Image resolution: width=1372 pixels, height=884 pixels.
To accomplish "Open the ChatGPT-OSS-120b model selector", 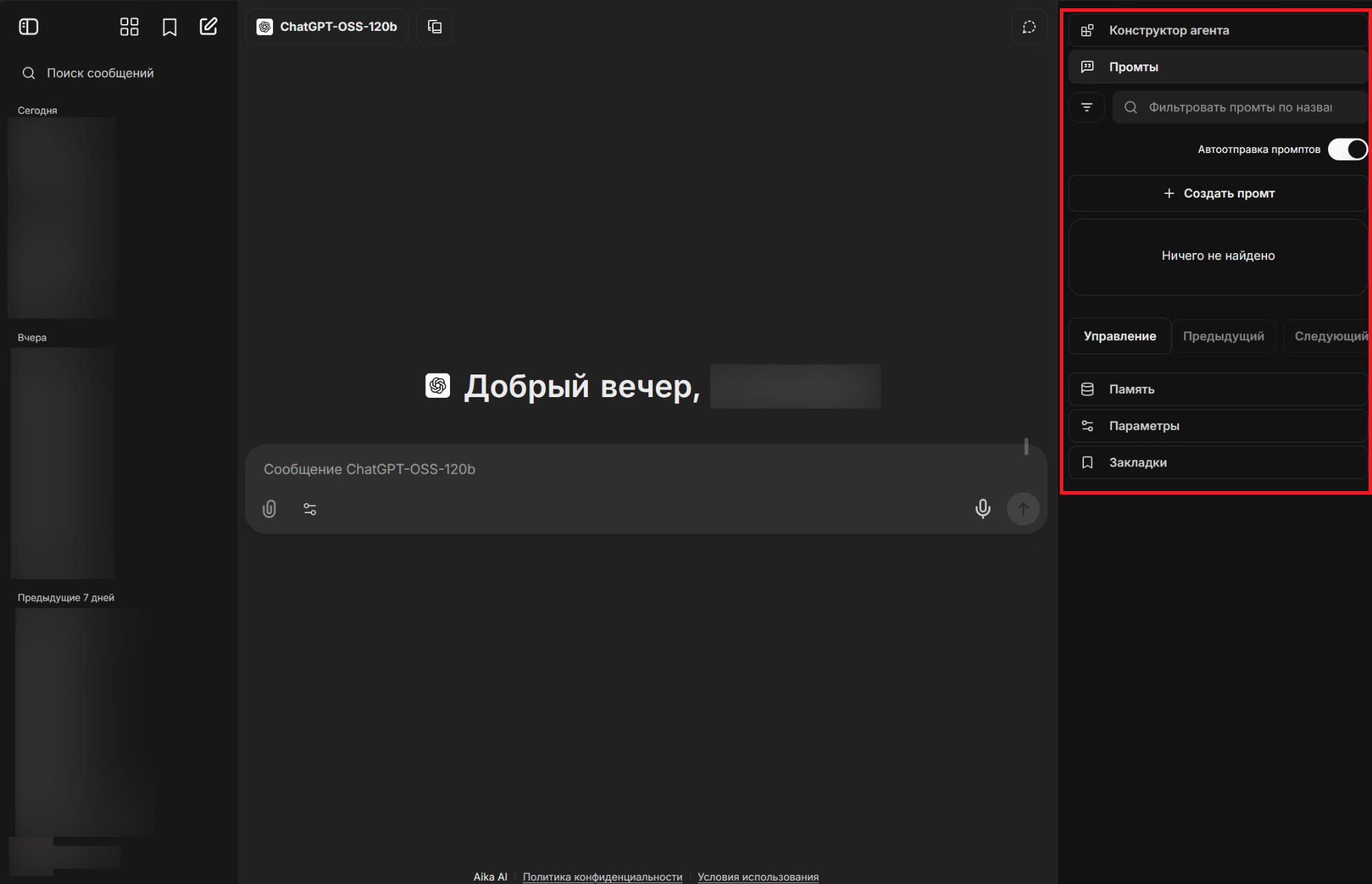I will pos(327,27).
